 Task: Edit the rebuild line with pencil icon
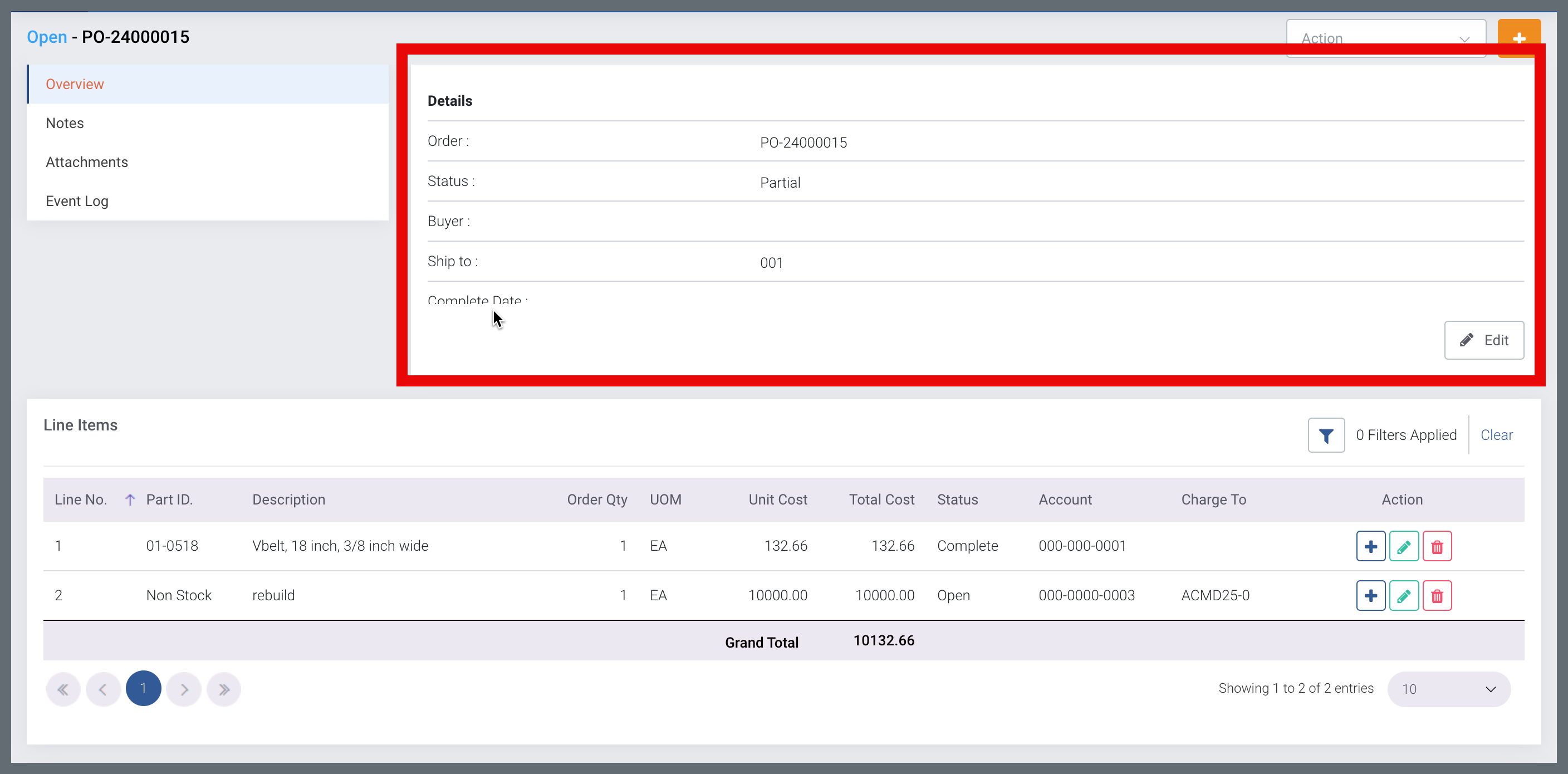[1404, 596]
